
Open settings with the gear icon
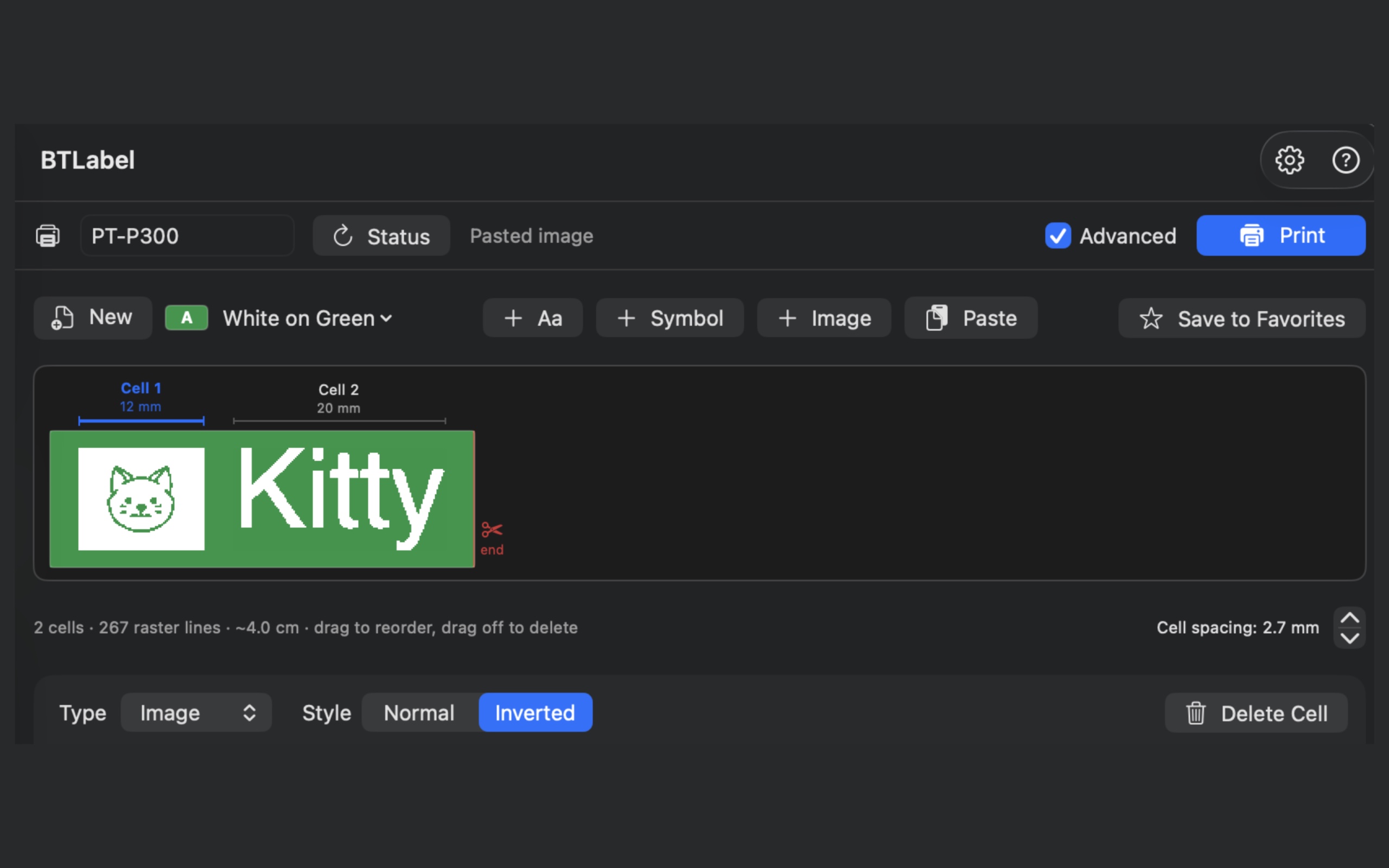(1289, 160)
